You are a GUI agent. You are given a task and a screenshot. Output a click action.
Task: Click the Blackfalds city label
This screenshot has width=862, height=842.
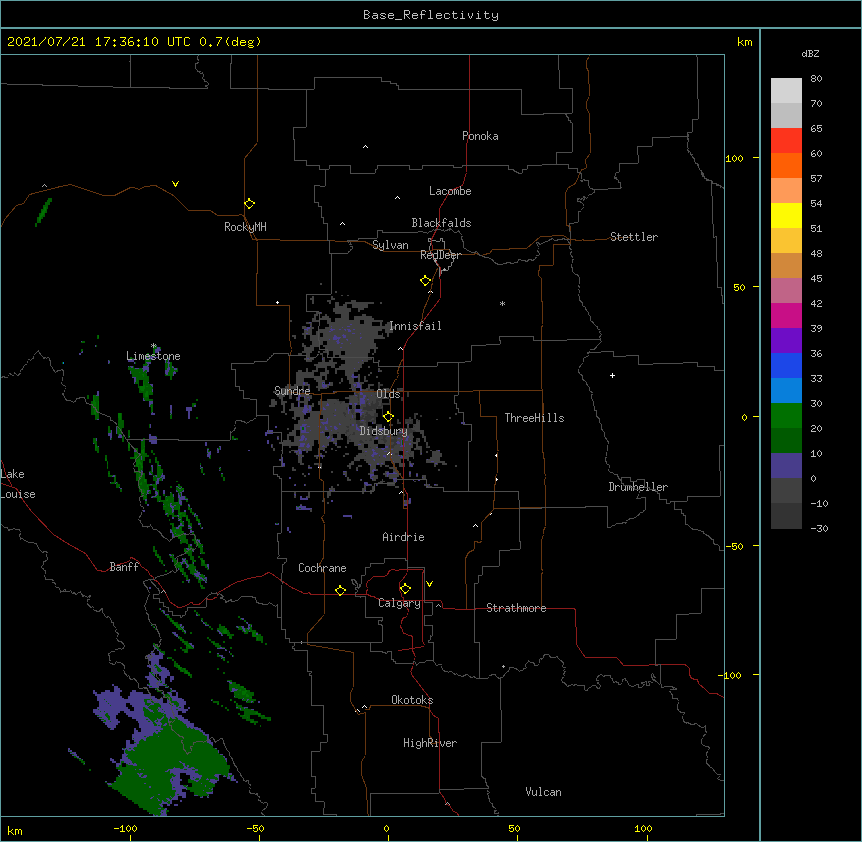tap(441, 223)
